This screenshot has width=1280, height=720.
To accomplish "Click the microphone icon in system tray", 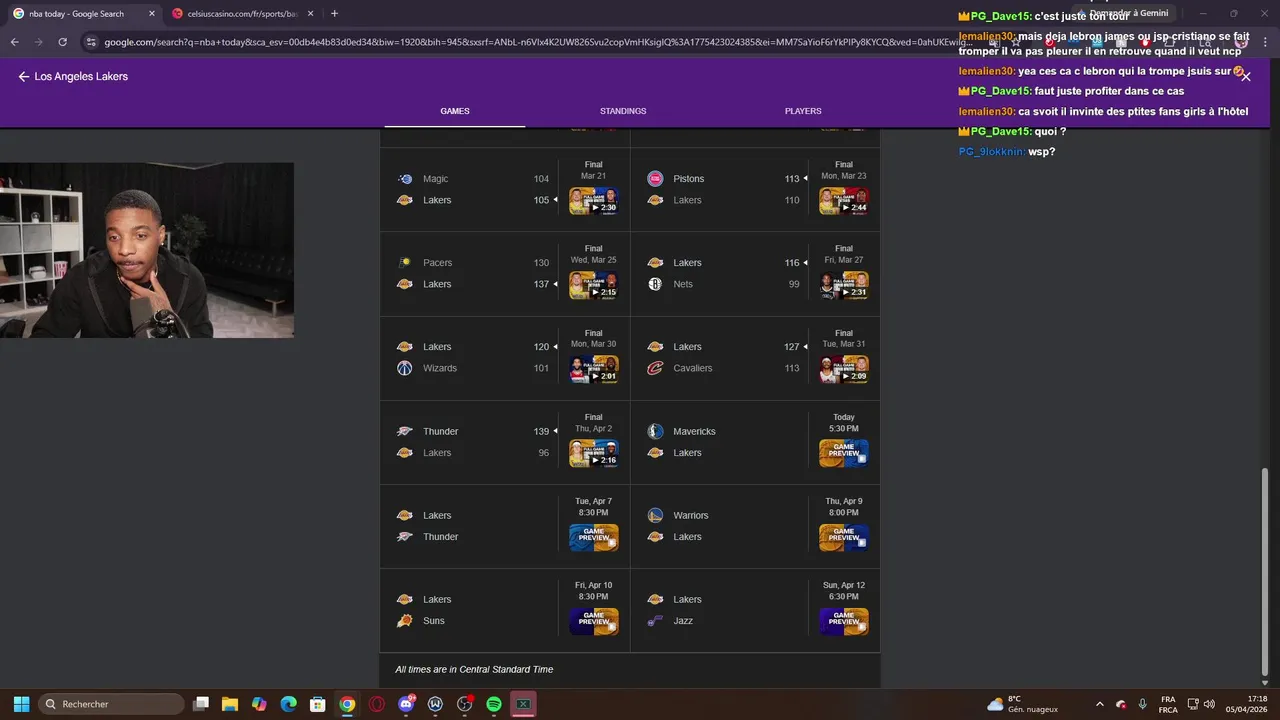I will point(1143,704).
